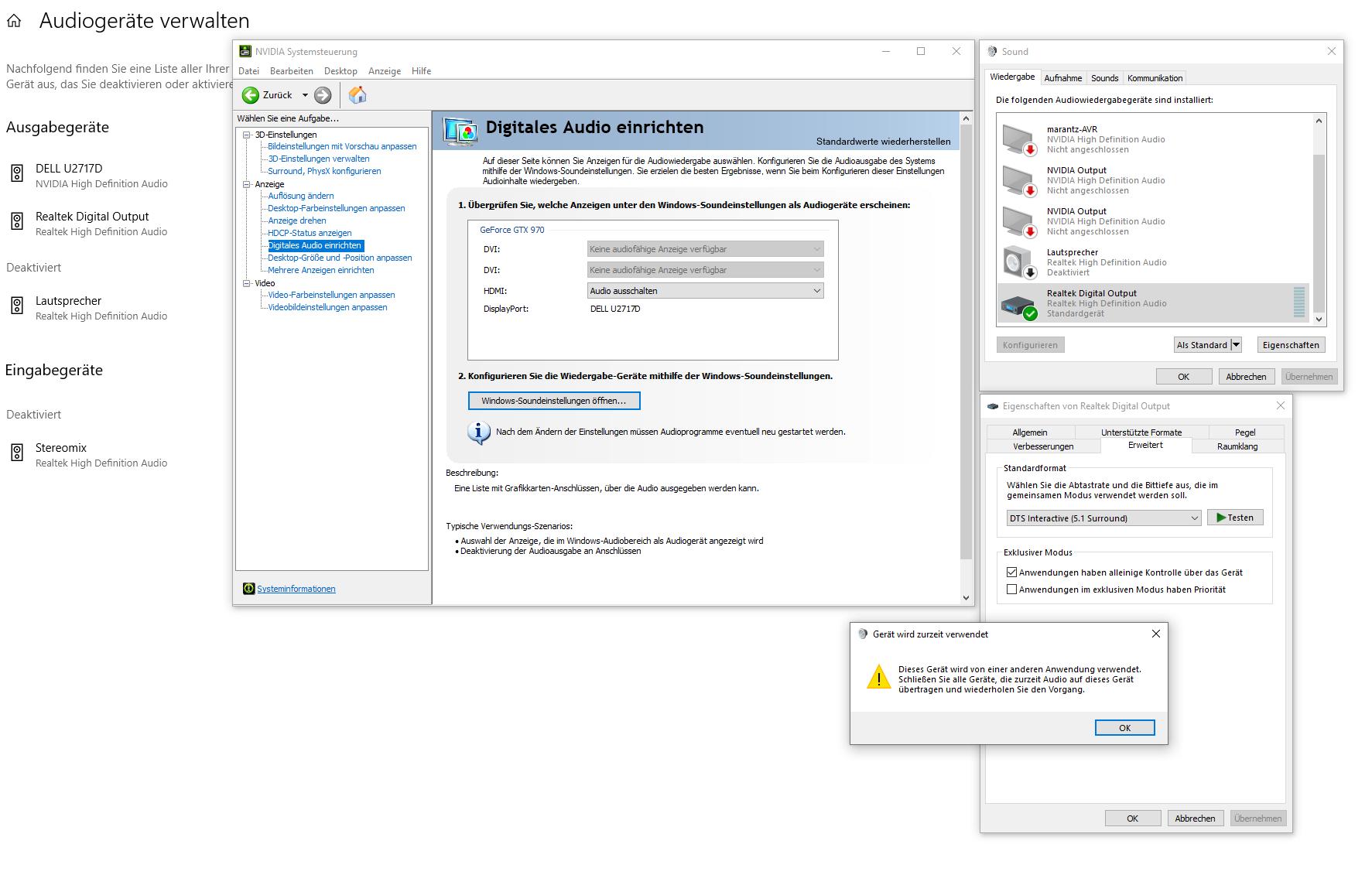Collapse the Anzeige tree node
Screen dimensions: 1372x892
247,184
